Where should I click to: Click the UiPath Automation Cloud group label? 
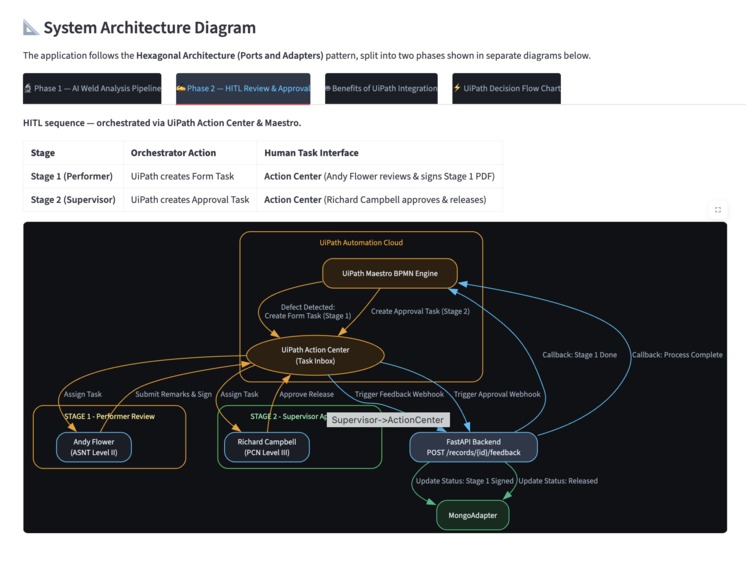[x=361, y=243]
